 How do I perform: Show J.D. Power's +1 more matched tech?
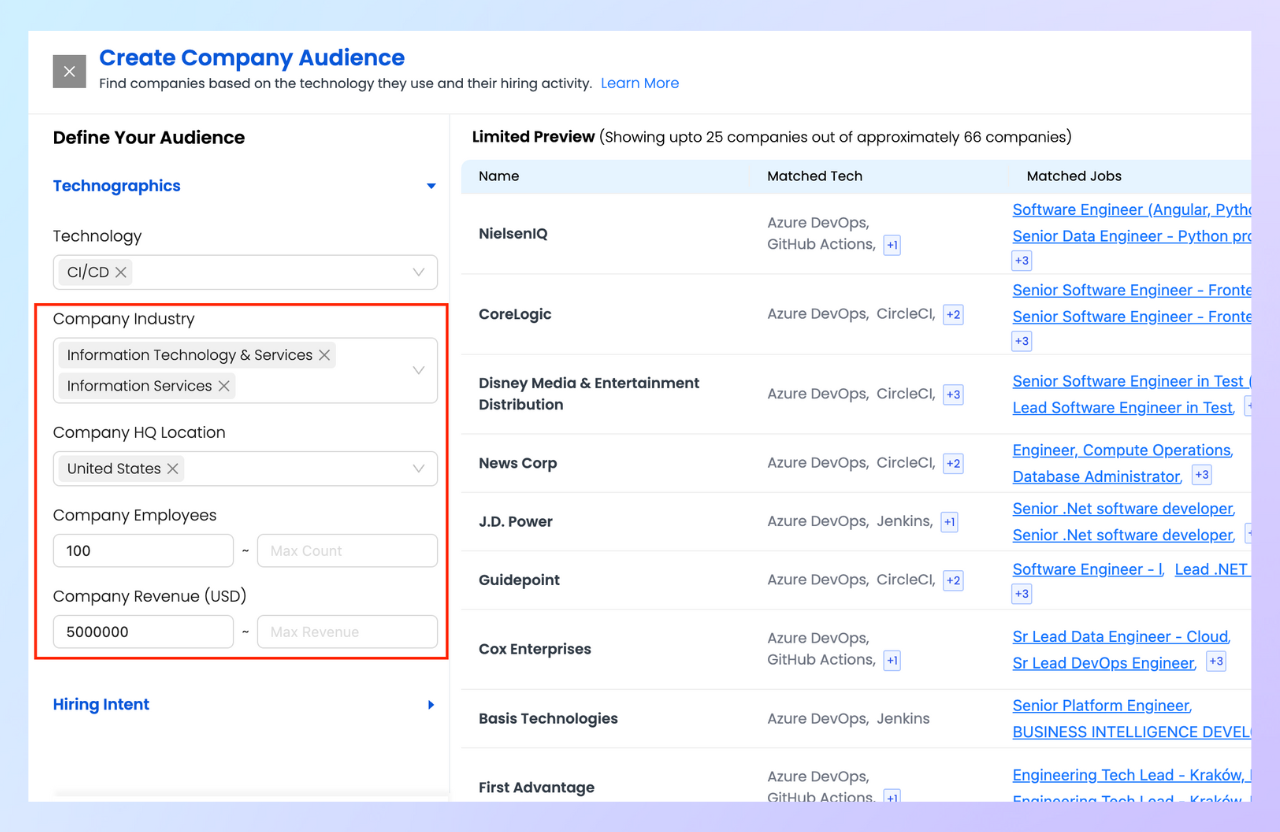(x=949, y=522)
